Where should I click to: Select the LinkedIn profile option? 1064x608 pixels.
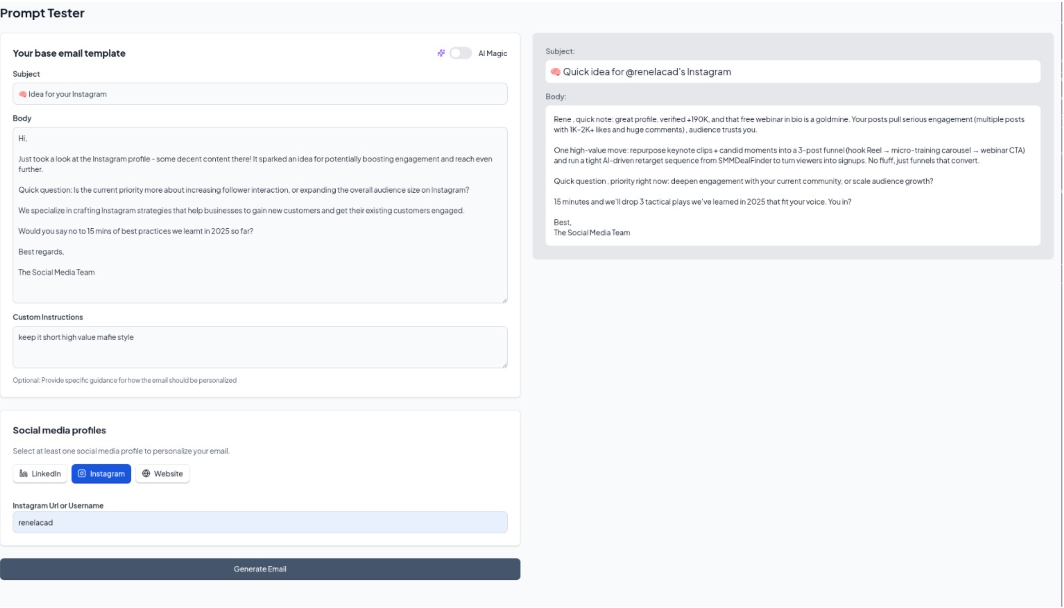(x=40, y=474)
